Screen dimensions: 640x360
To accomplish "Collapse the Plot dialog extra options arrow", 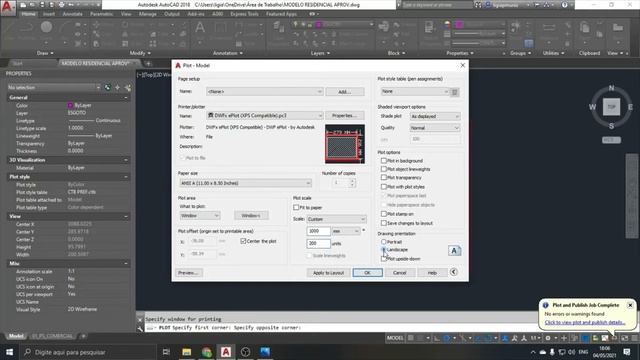I will point(453,272).
